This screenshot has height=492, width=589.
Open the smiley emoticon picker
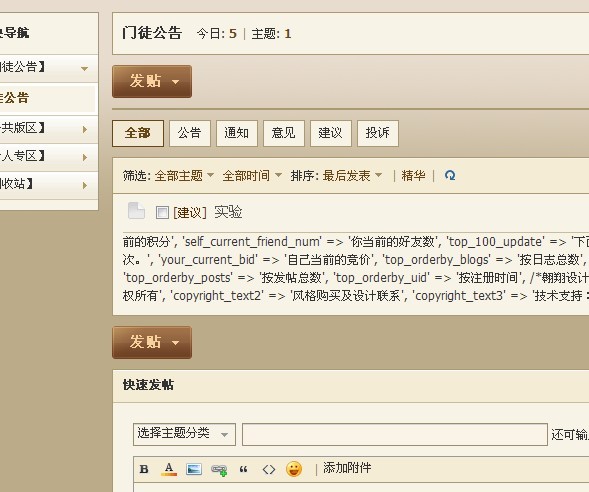click(294, 469)
